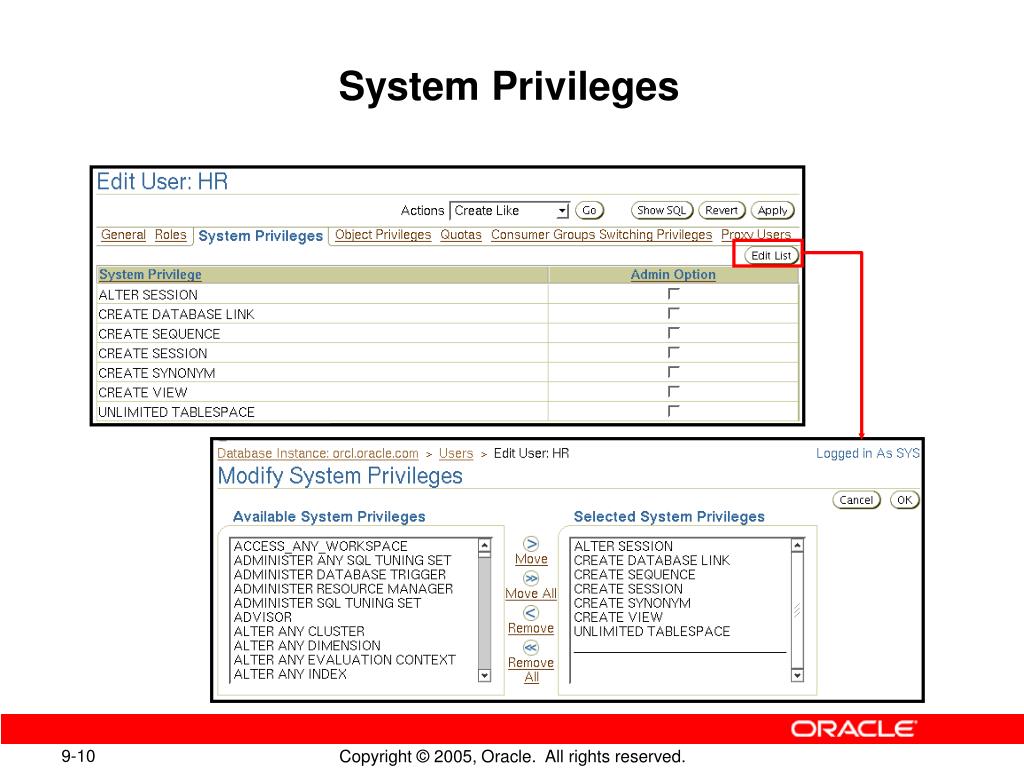
Task: Click ALTER SESSION row in privilege table
Action: 448,295
